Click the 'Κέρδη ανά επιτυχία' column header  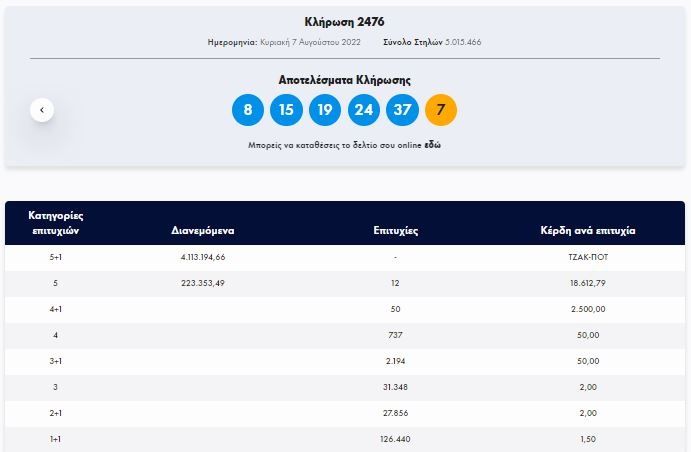click(x=588, y=230)
